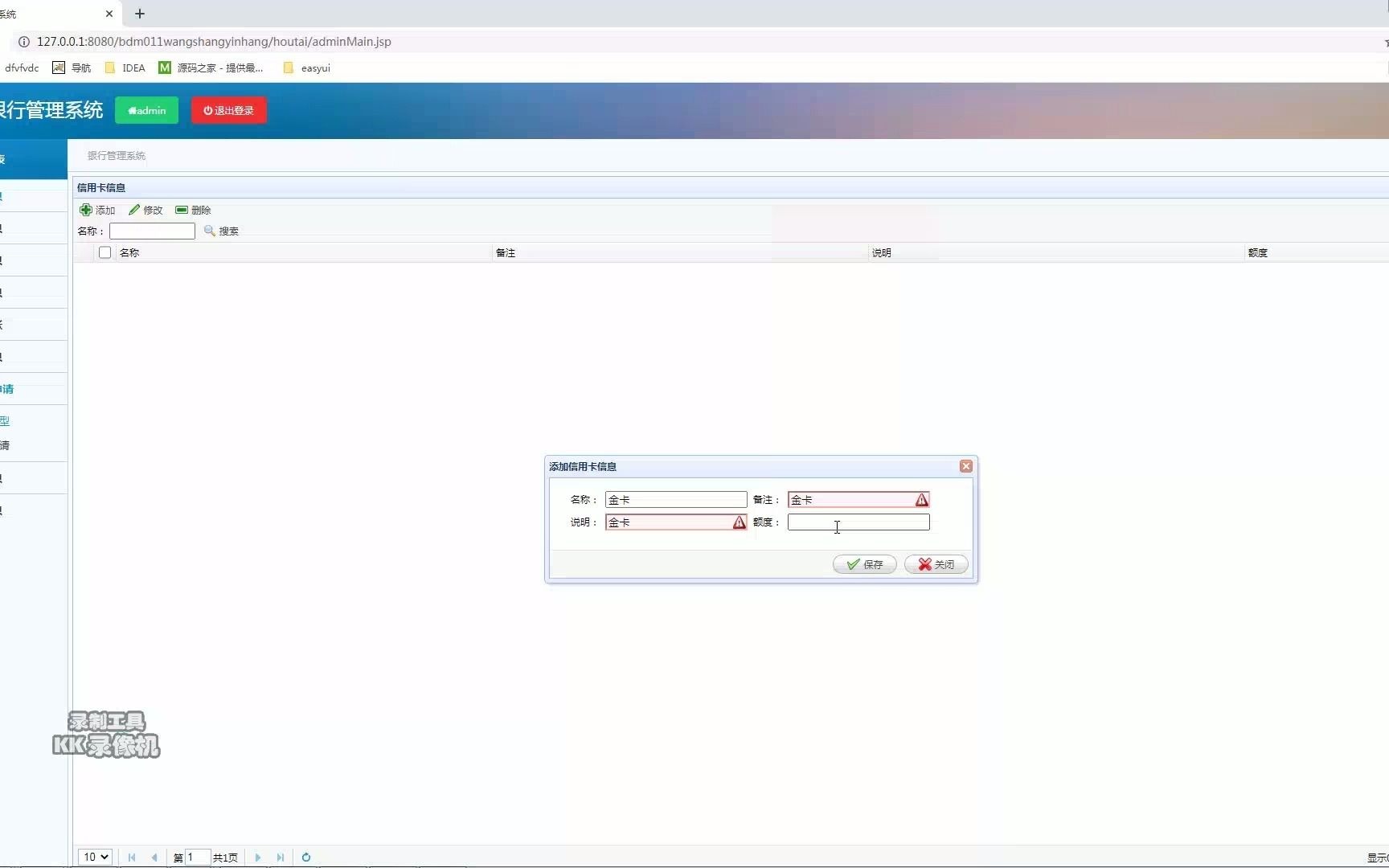
Task: Sort by the 额度 column header
Action: pos(1258,252)
